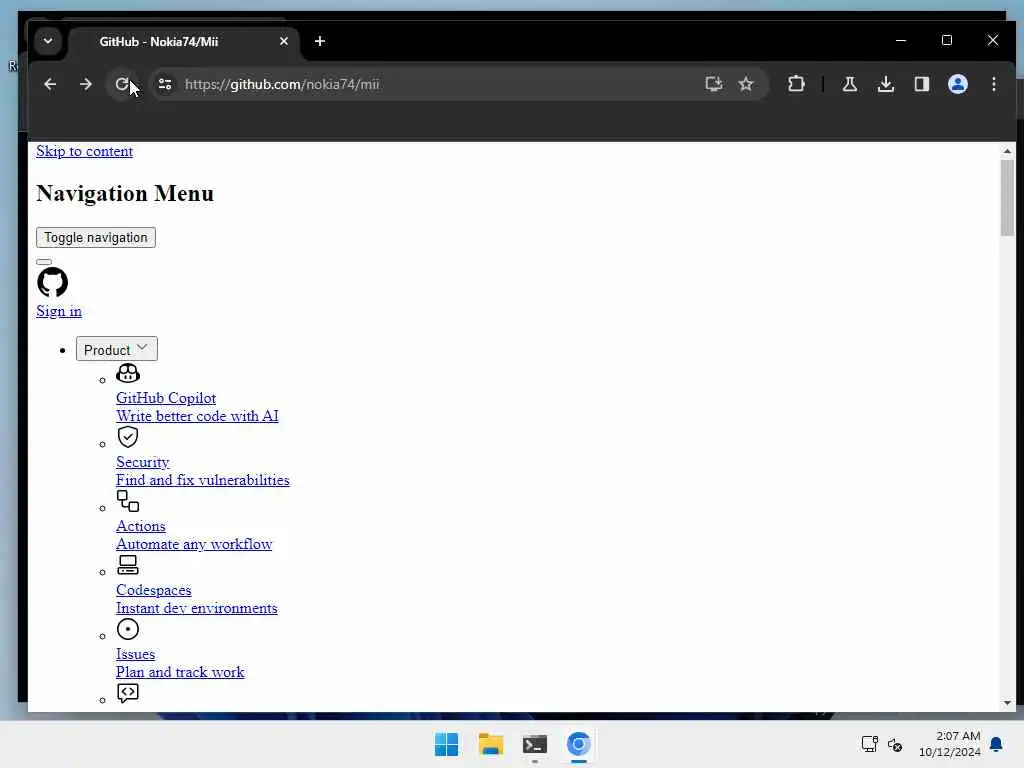The width and height of the screenshot is (1024, 768).
Task: Go back to previous page
Action: tap(50, 84)
